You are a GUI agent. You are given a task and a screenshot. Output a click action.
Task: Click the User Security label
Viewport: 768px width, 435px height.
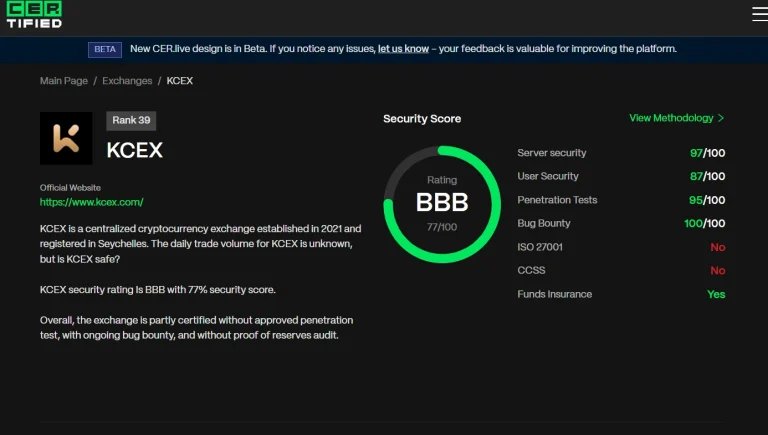pyautogui.click(x=548, y=176)
